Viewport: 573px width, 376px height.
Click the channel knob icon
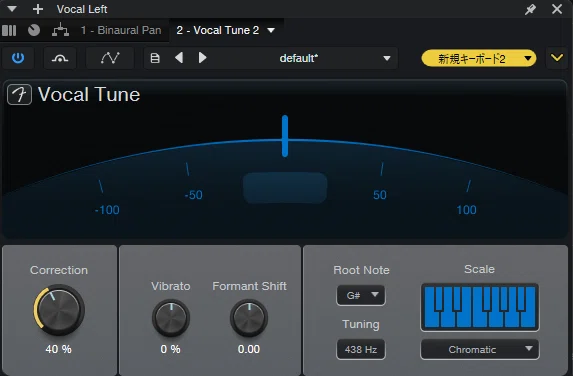click(x=34, y=30)
